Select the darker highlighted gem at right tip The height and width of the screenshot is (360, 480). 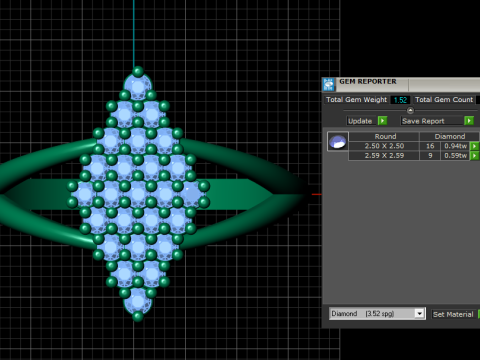(x=191, y=194)
